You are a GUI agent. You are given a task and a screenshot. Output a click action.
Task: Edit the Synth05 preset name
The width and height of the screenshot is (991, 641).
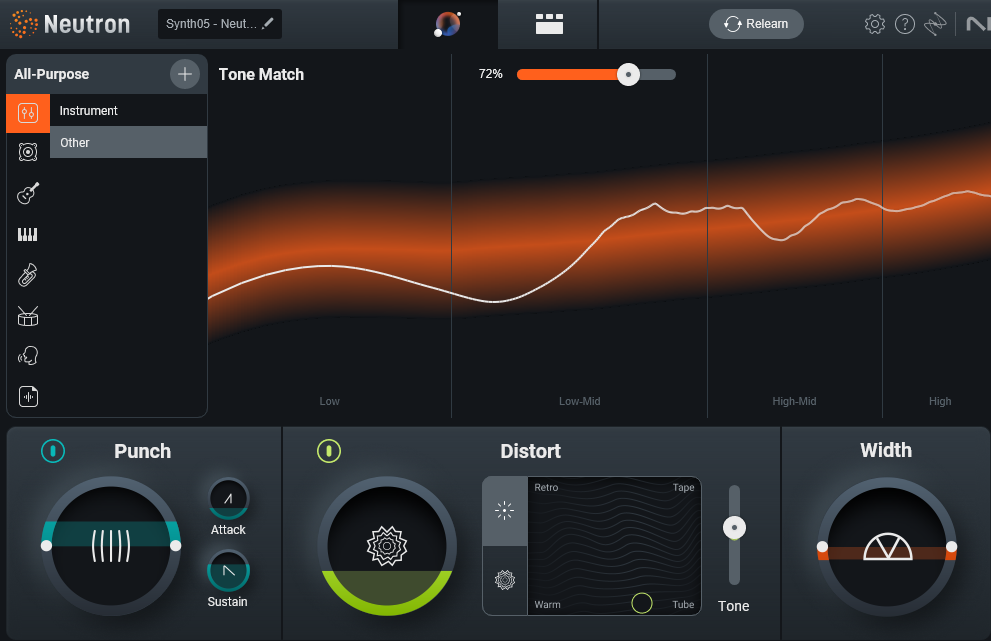220,24
